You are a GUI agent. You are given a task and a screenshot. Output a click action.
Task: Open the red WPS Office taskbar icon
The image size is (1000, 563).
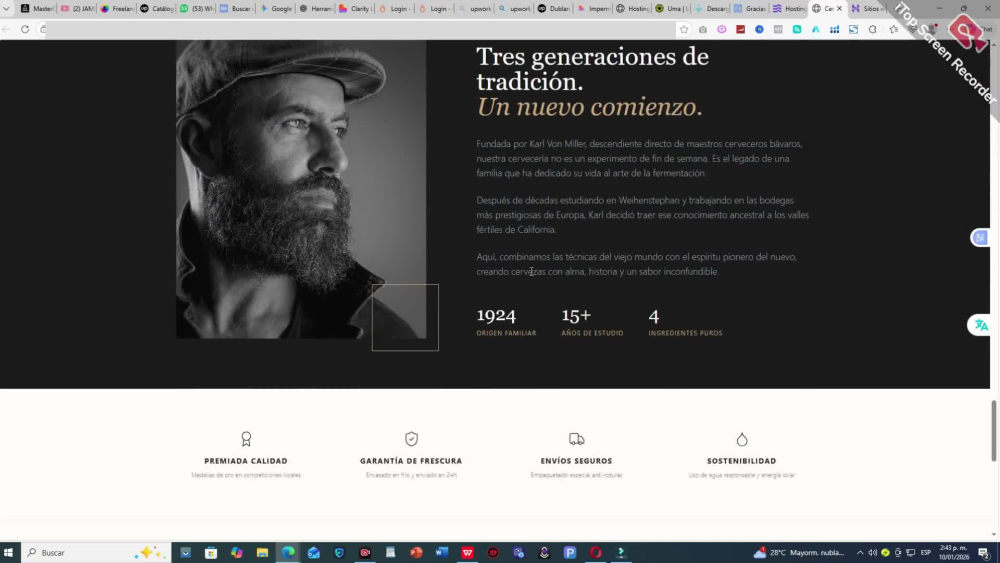[x=467, y=552]
